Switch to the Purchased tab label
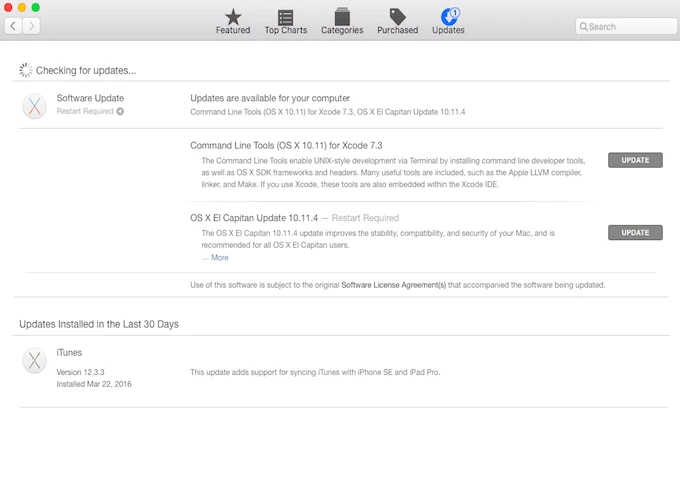Viewport: 680px width, 480px height. point(397,30)
